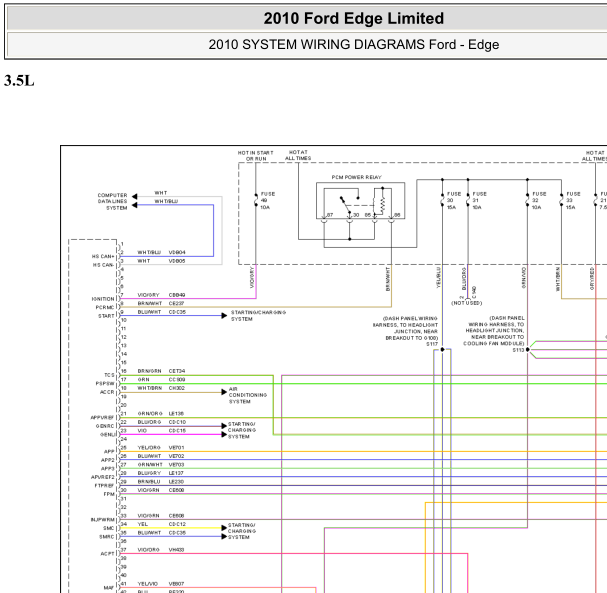Click the 'VIO/GRY' wire color at pin 7
Image resolution: width=607 pixels, height=593 pixels.
(148, 295)
